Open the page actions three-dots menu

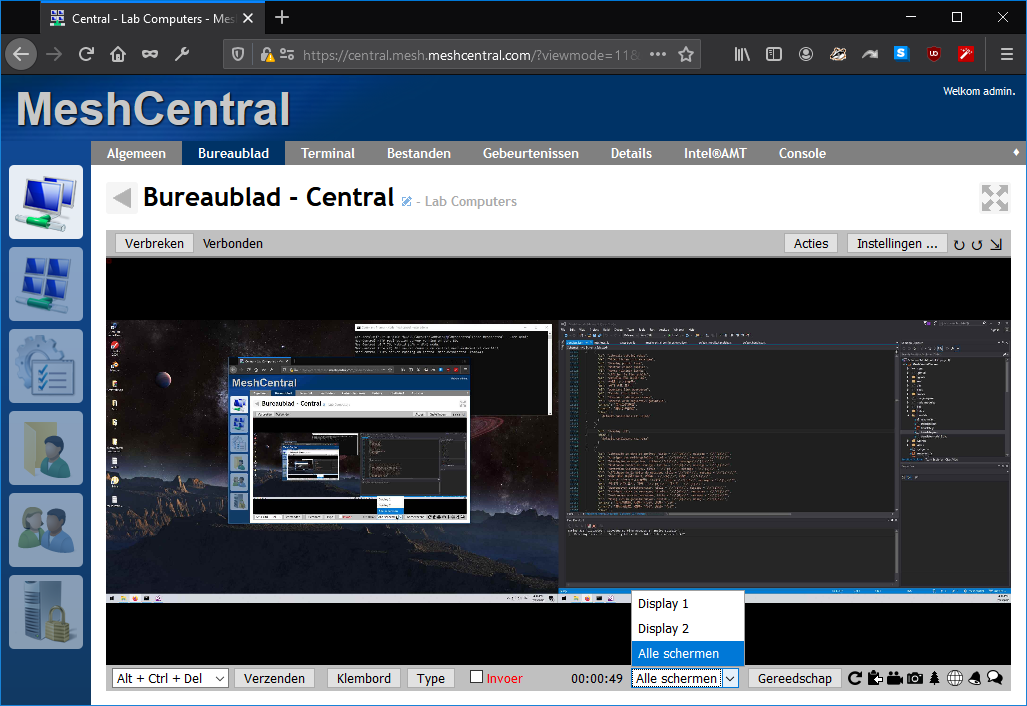658,54
